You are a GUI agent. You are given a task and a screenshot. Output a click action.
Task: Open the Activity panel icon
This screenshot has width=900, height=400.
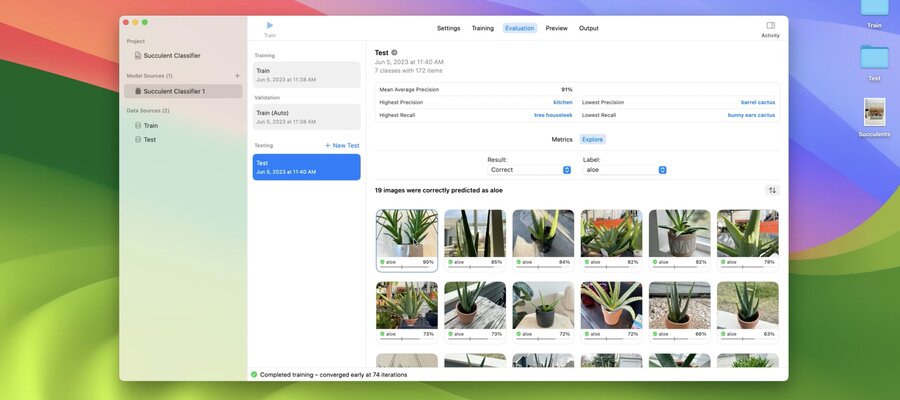point(770,25)
